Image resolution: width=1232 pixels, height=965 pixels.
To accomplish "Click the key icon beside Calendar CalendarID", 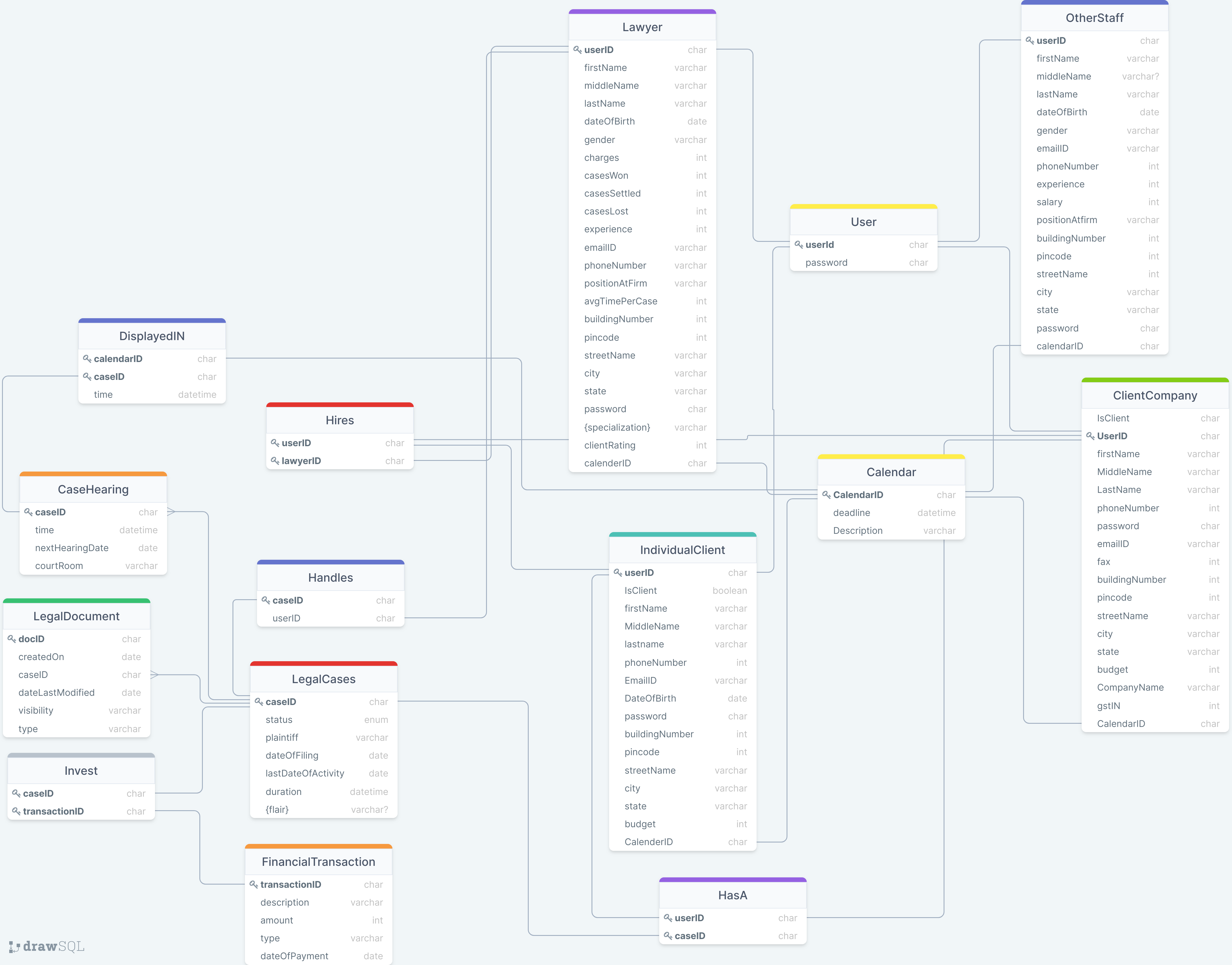I will coord(826,495).
